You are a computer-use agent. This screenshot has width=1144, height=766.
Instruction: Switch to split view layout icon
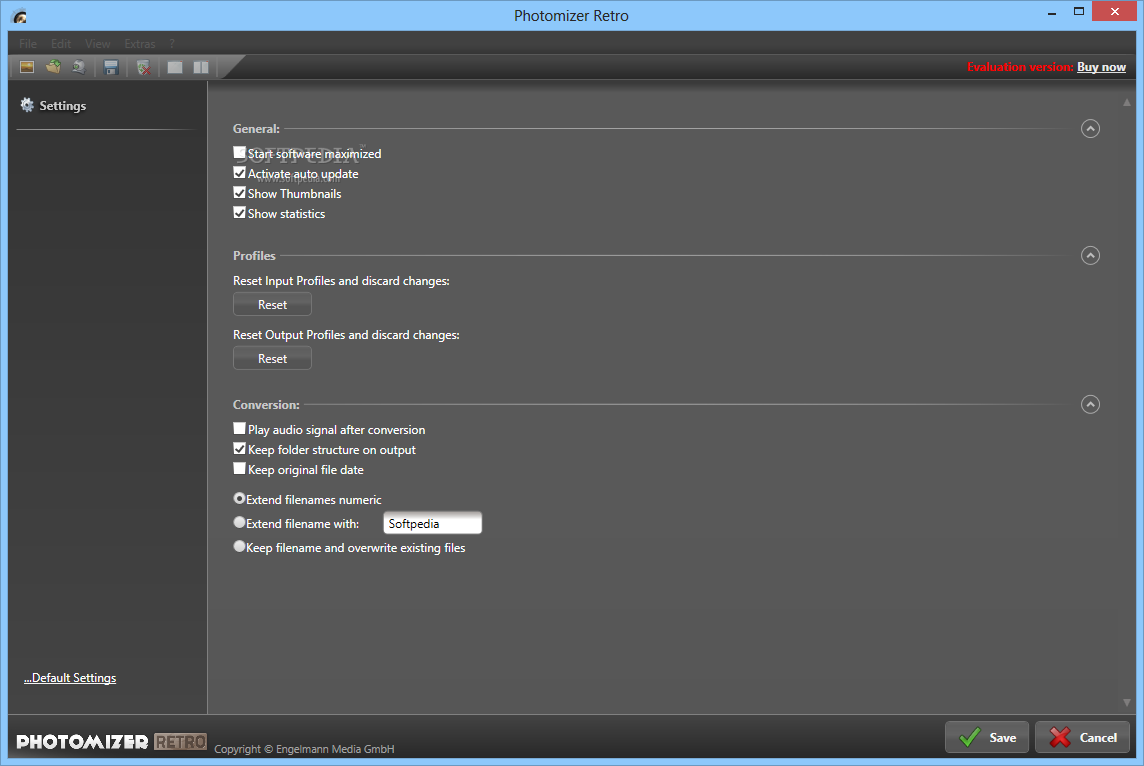pos(201,68)
